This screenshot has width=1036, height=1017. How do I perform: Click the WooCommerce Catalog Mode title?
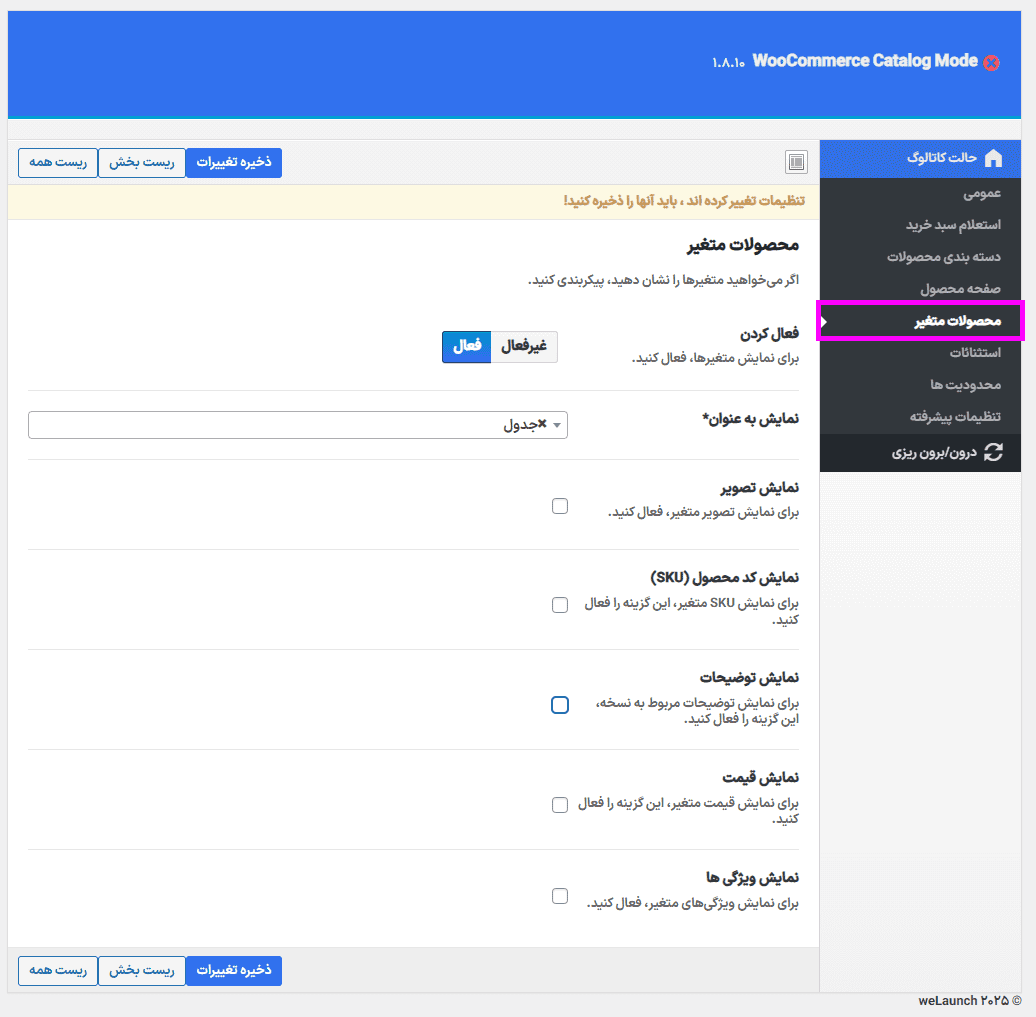coord(865,61)
